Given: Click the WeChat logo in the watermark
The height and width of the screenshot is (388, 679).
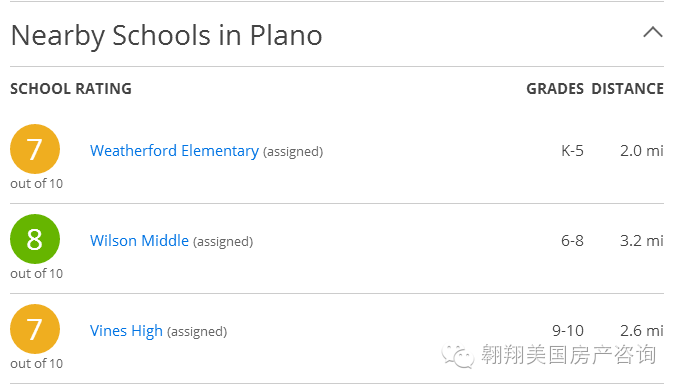Looking at the screenshot, I should (x=458, y=356).
